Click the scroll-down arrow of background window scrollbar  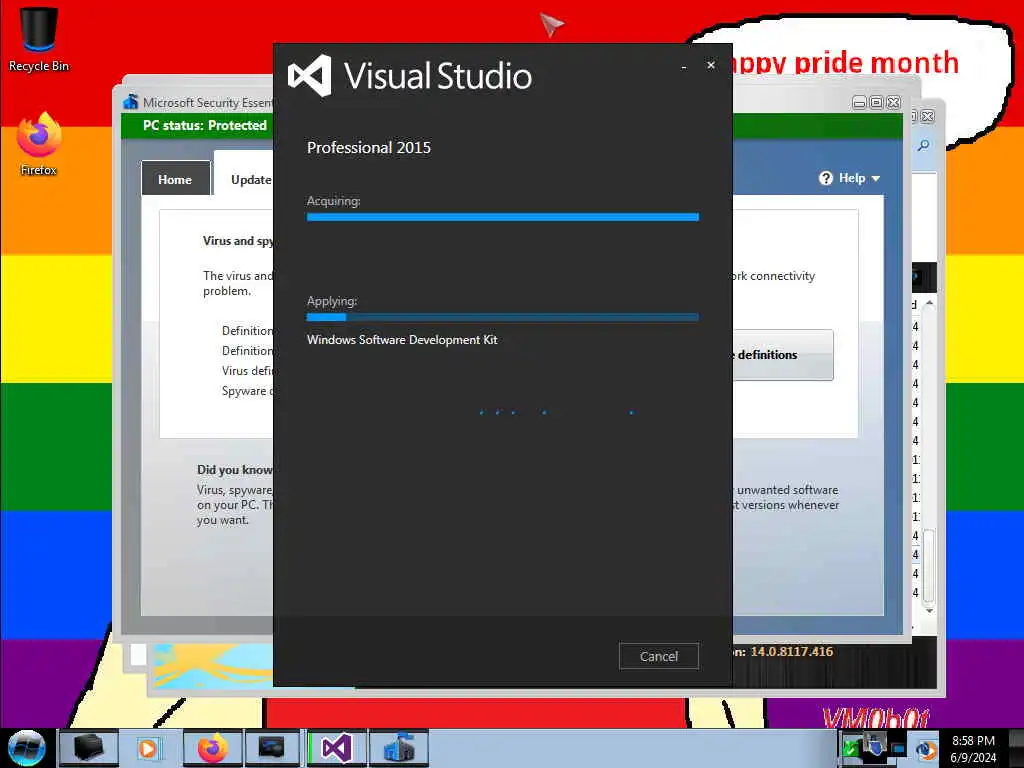click(929, 609)
